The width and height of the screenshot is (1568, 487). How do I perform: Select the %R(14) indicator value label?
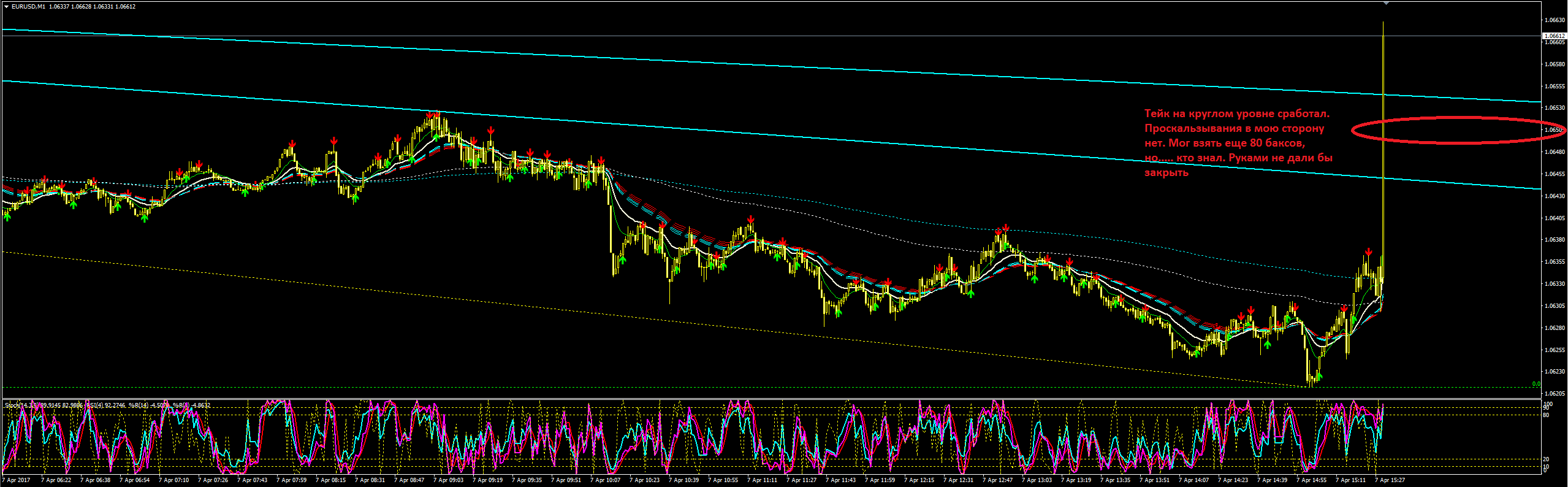point(149,405)
